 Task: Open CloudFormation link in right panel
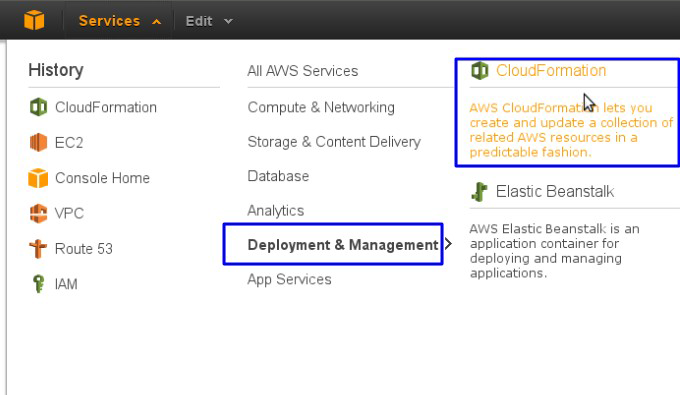click(551, 71)
